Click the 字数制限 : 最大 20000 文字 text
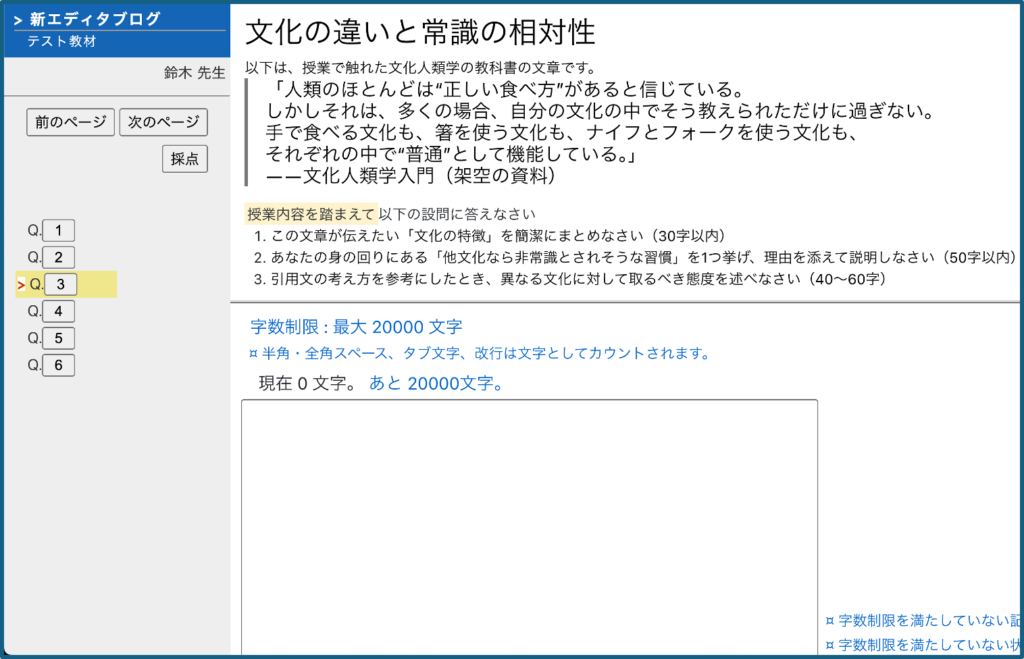This screenshot has height=659, width=1024. [357, 327]
